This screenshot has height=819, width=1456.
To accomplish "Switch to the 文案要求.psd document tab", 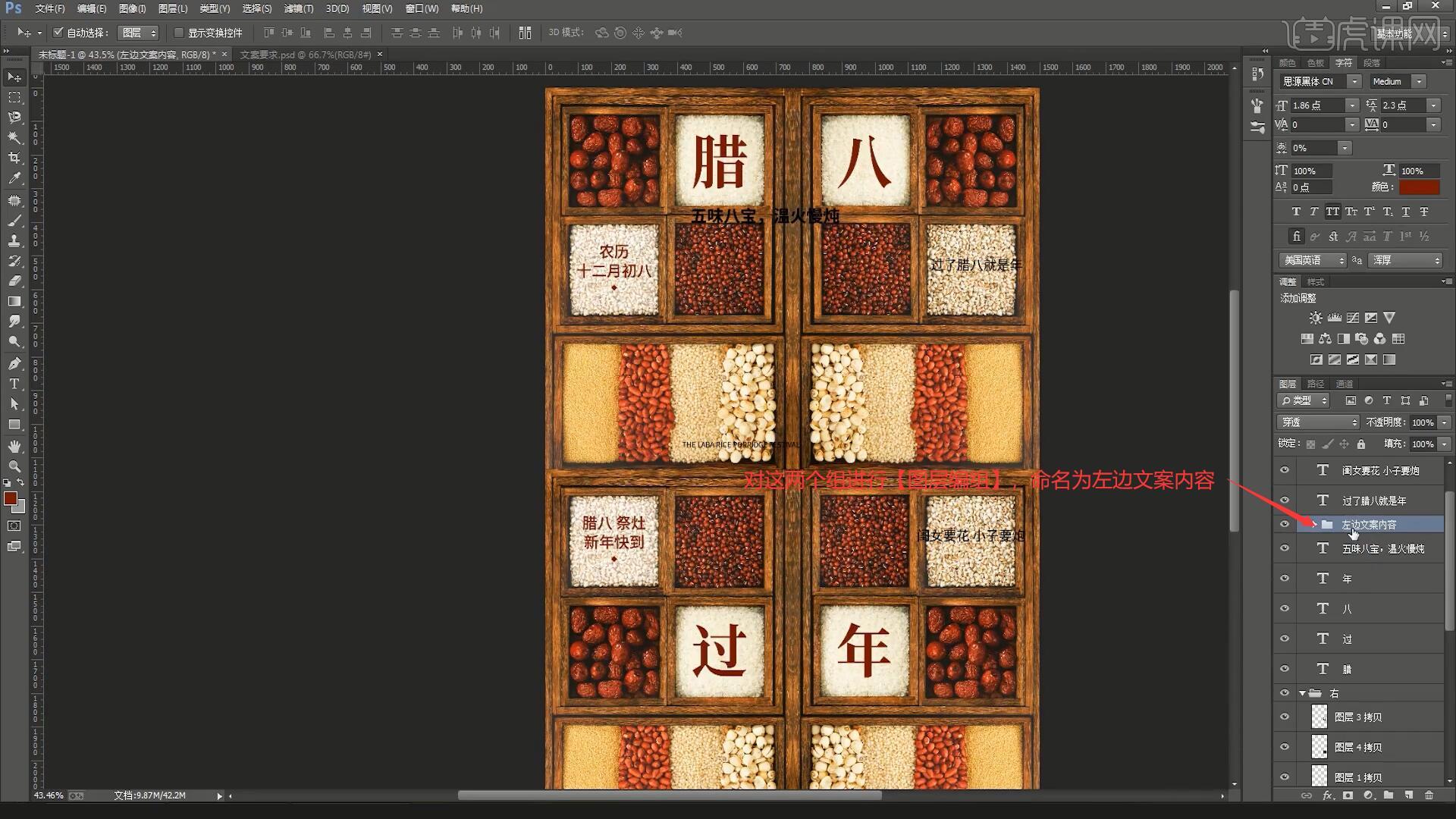I will point(306,55).
